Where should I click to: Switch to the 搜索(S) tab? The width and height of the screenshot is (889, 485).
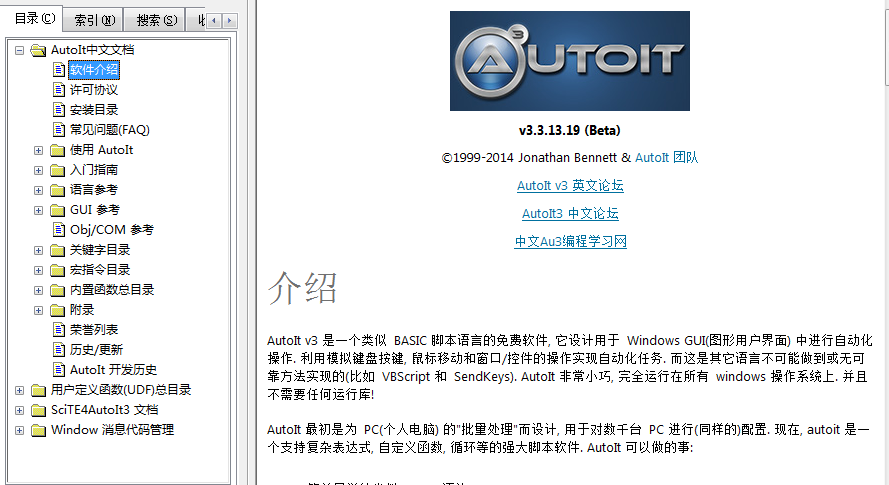click(156, 20)
